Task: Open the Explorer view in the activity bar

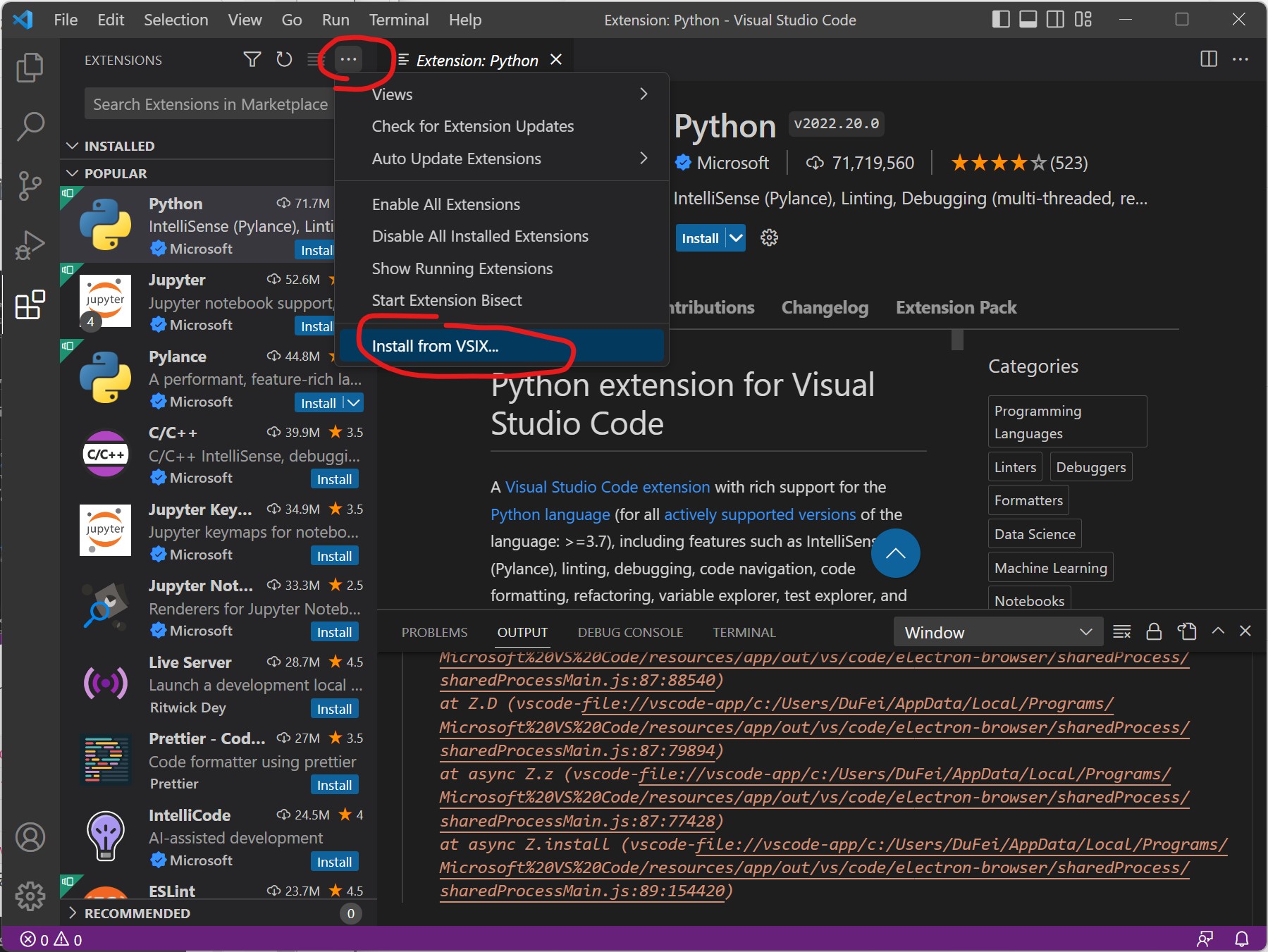Action: click(30, 68)
